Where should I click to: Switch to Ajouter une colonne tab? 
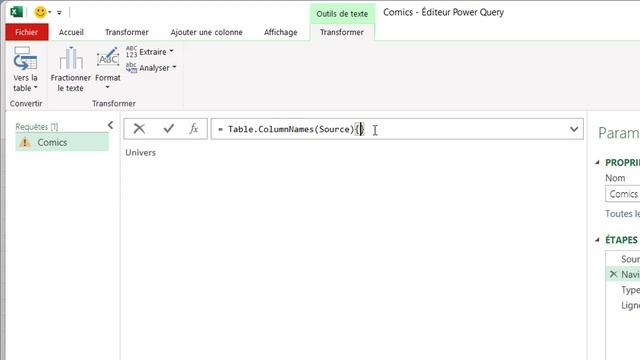207,32
